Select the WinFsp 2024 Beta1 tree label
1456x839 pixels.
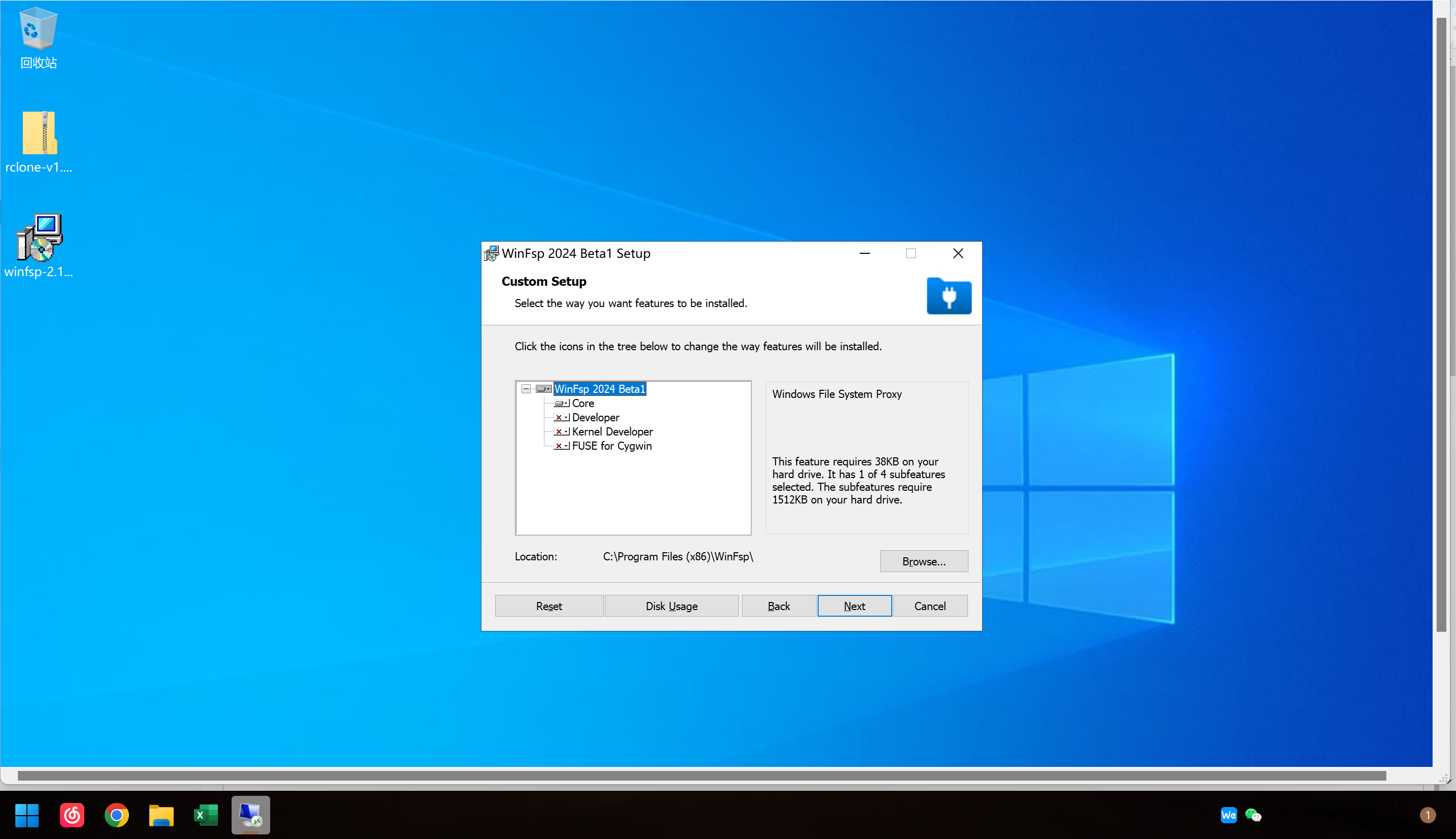point(599,389)
